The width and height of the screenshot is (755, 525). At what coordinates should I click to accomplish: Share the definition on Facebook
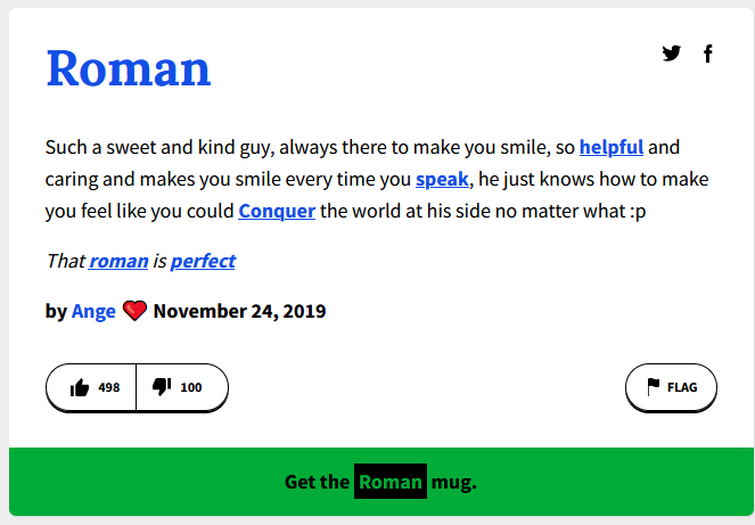707,53
